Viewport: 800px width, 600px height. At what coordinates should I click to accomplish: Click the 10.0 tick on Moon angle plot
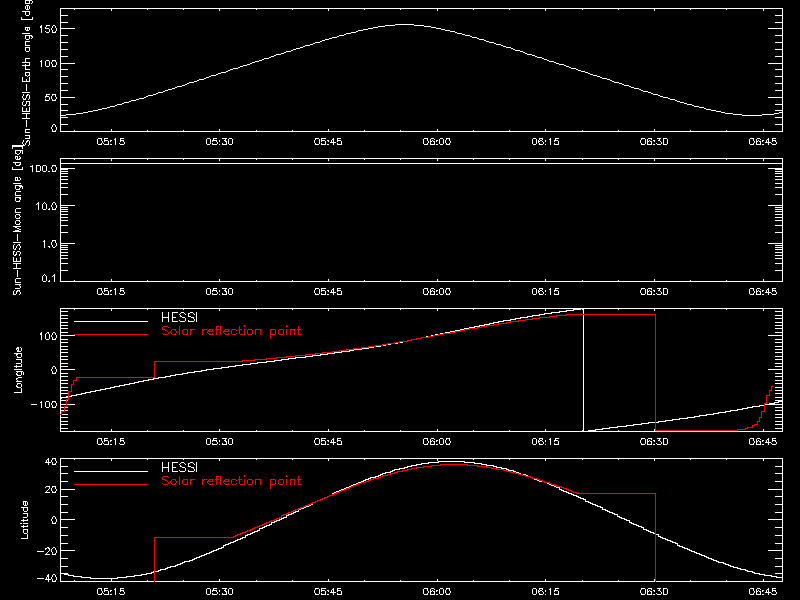(x=46, y=206)
